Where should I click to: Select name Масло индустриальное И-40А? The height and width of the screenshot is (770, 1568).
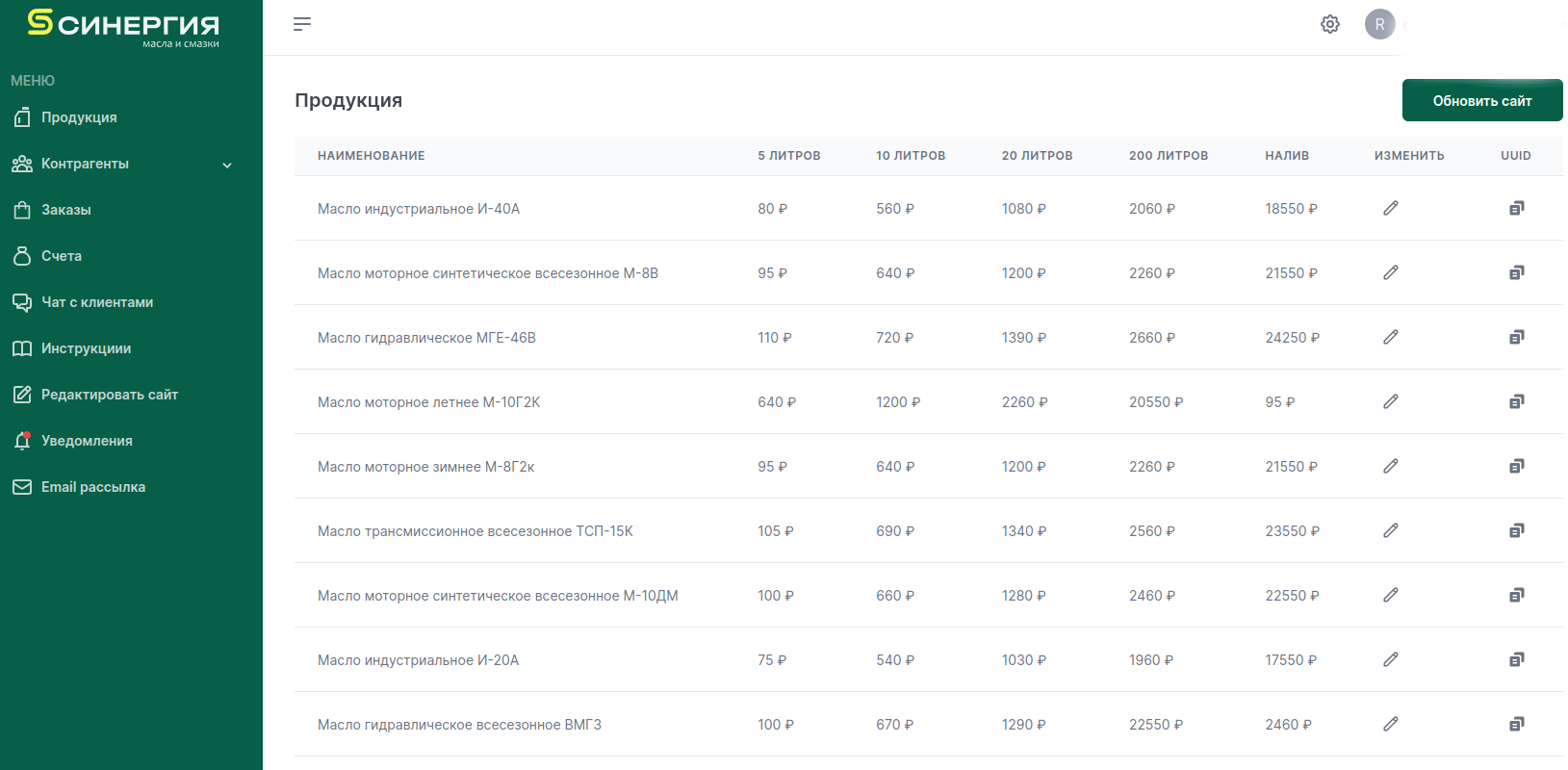tap(419, 209)
